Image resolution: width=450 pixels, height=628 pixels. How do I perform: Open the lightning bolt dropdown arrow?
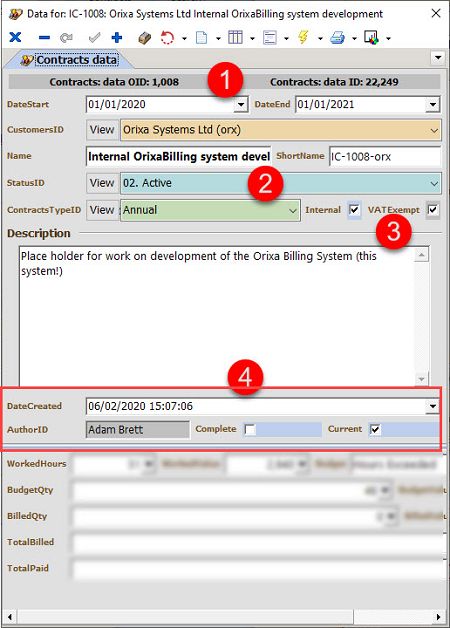(320, 38)
